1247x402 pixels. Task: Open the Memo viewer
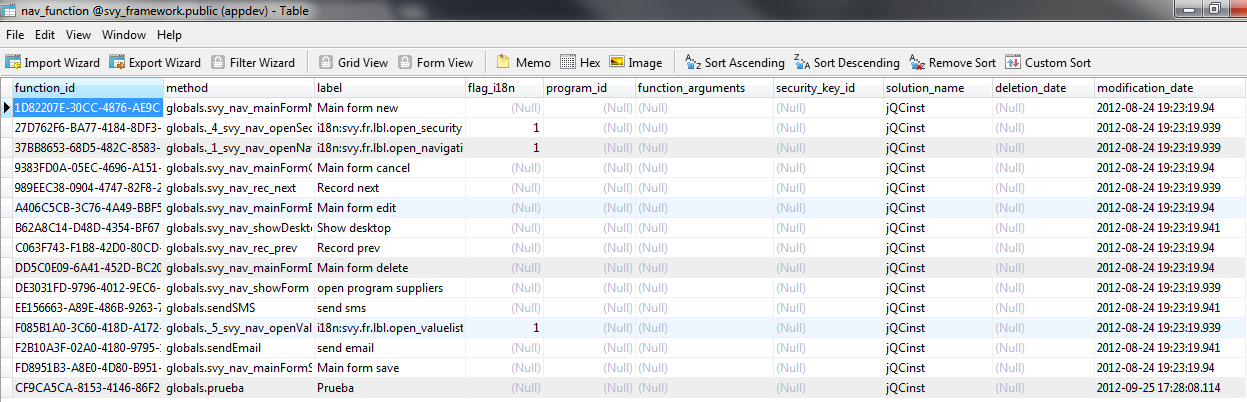[523, 62]
